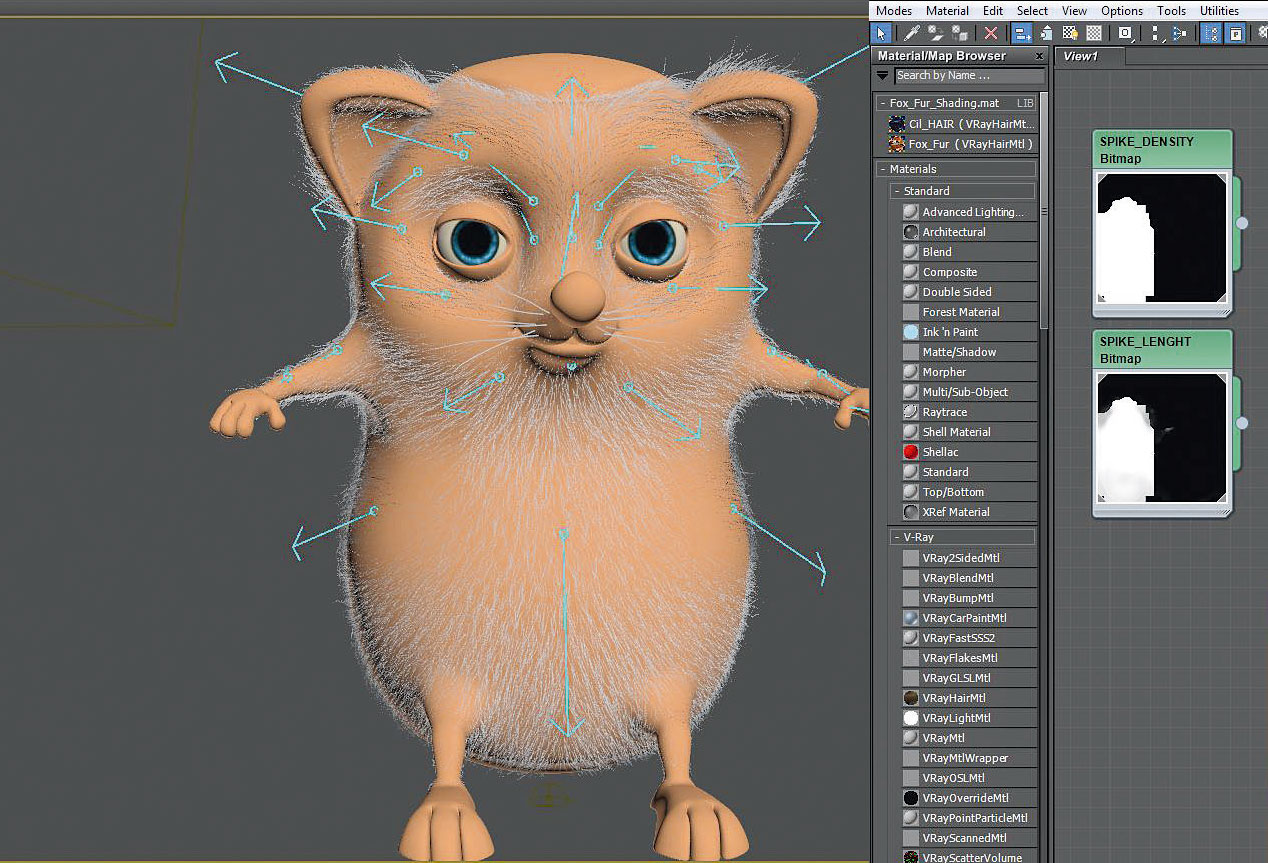Select Multi/Sub-Object material
Image resolution: width=1268 pixels, height=863 pixels.
[x=968, y=392]
